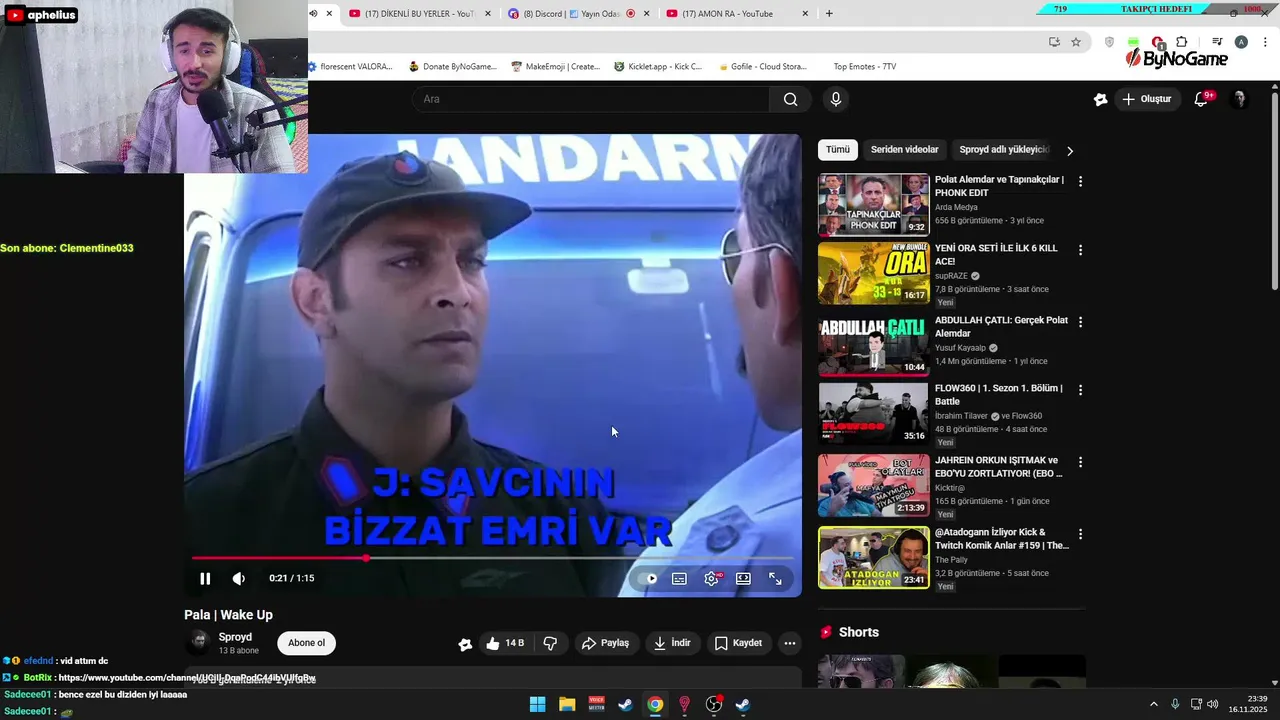
Task: Open the Sproyd channel avatar
Action: point(199,642)
